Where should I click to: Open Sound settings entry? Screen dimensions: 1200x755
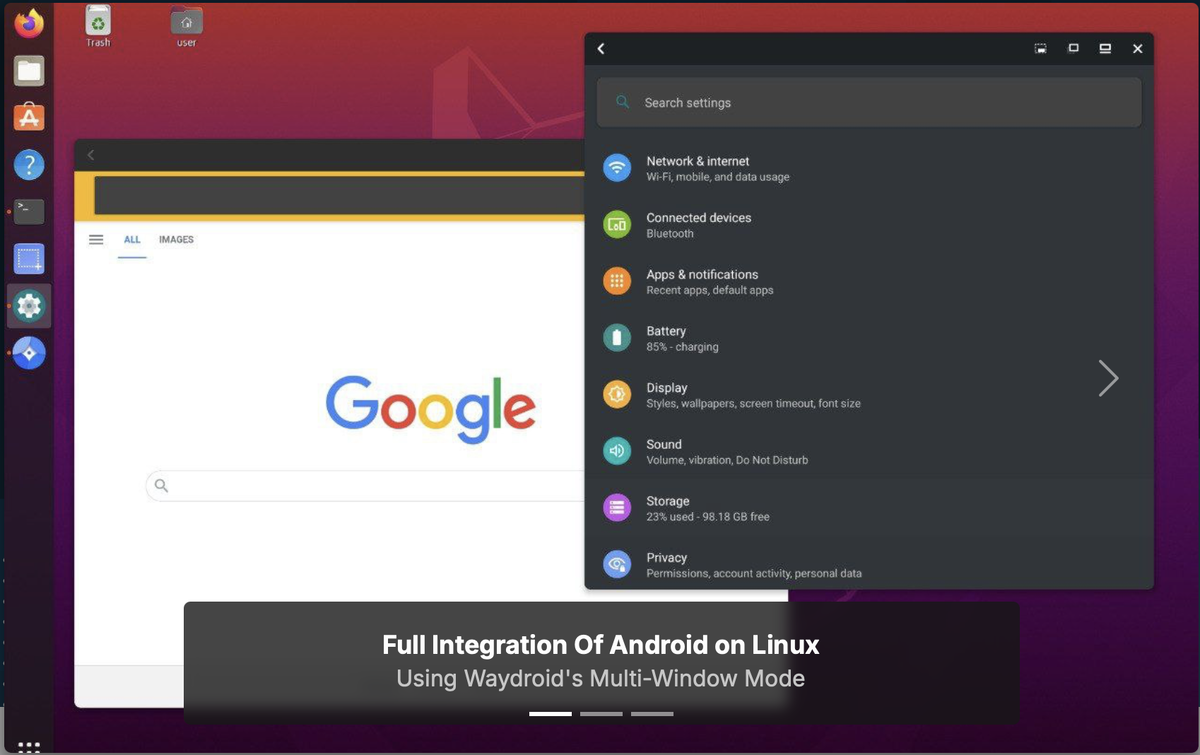pyautogui.click(x=869, y=451)
